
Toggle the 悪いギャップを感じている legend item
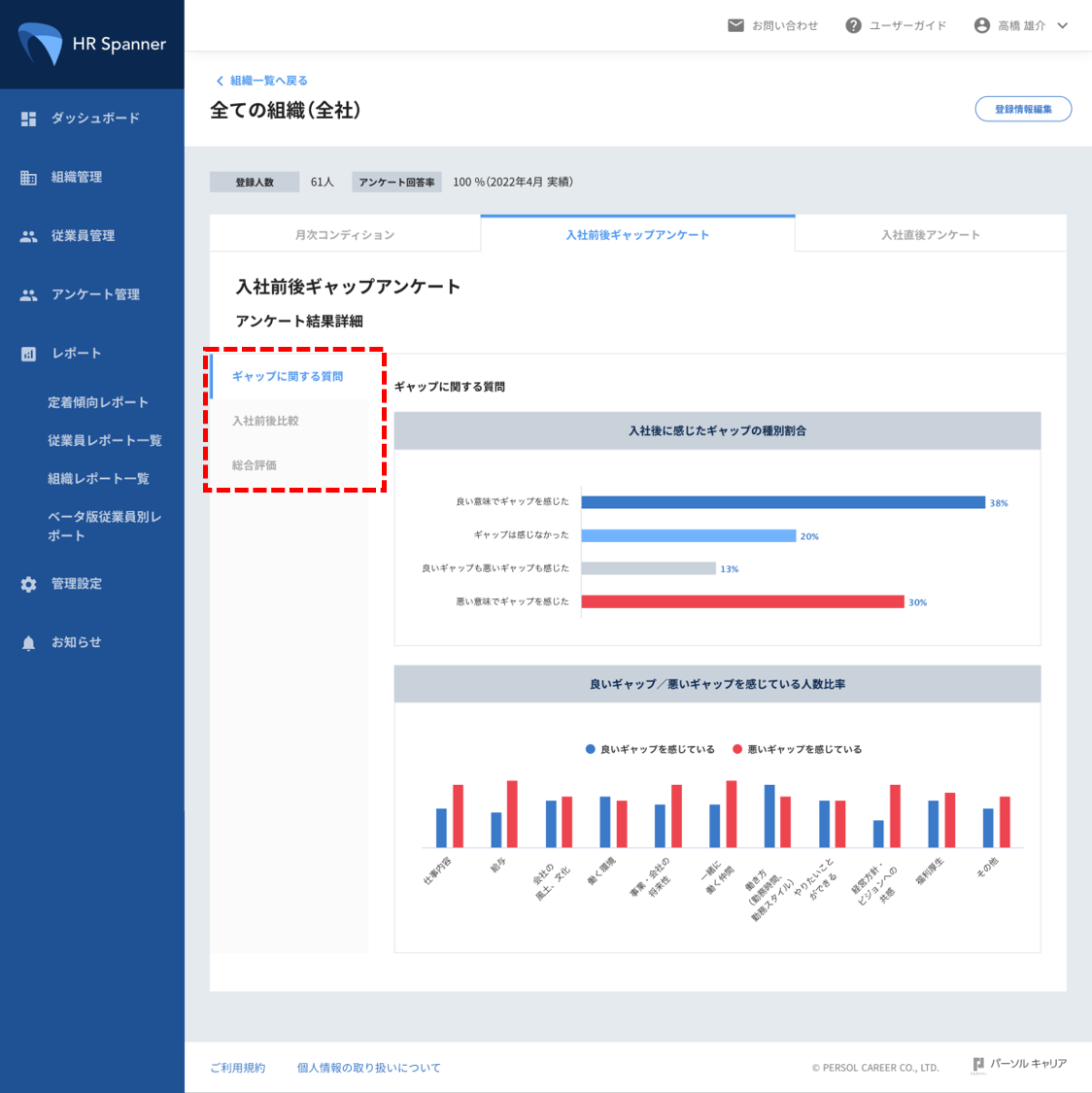[797, 749]
